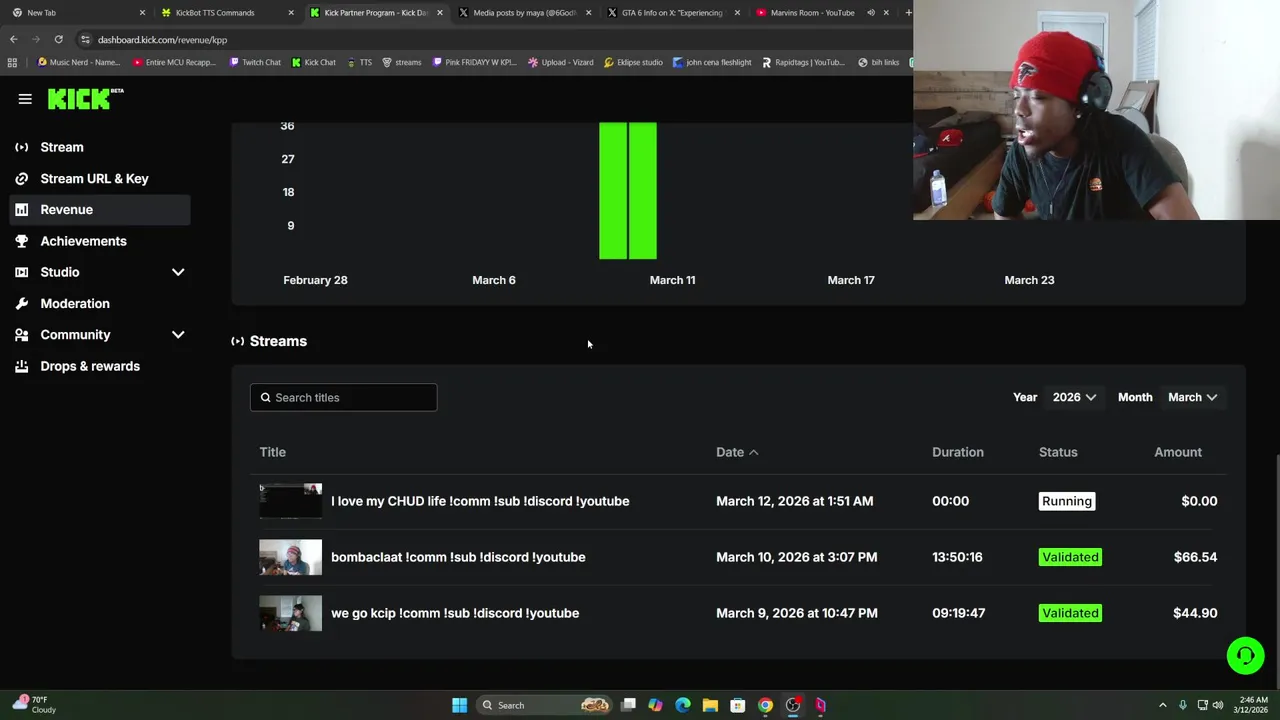Viewport: 1280px width, 720px height.
Task: Click the address bar URL
Action: pos(162,40)
